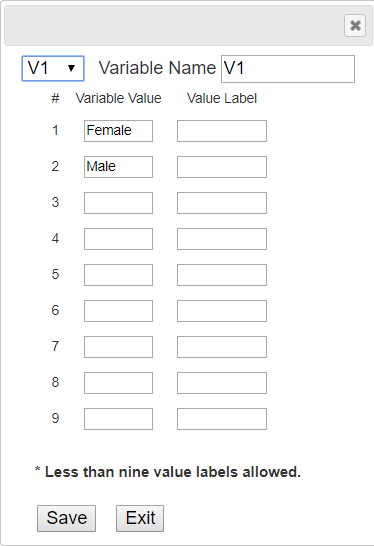The image size is (374, 546).
Task: Click the Value Label field in row 2
Action: 222,167
